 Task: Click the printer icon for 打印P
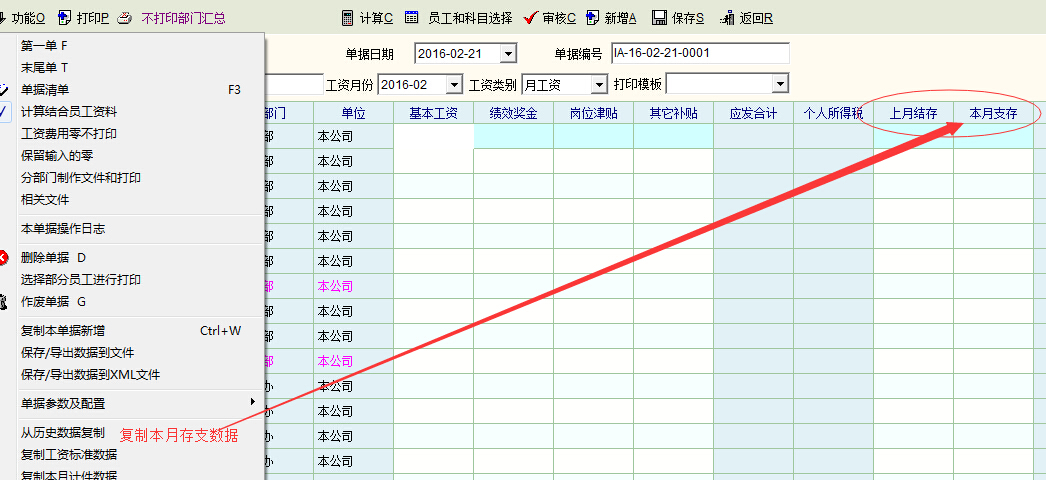pos(65,18)
